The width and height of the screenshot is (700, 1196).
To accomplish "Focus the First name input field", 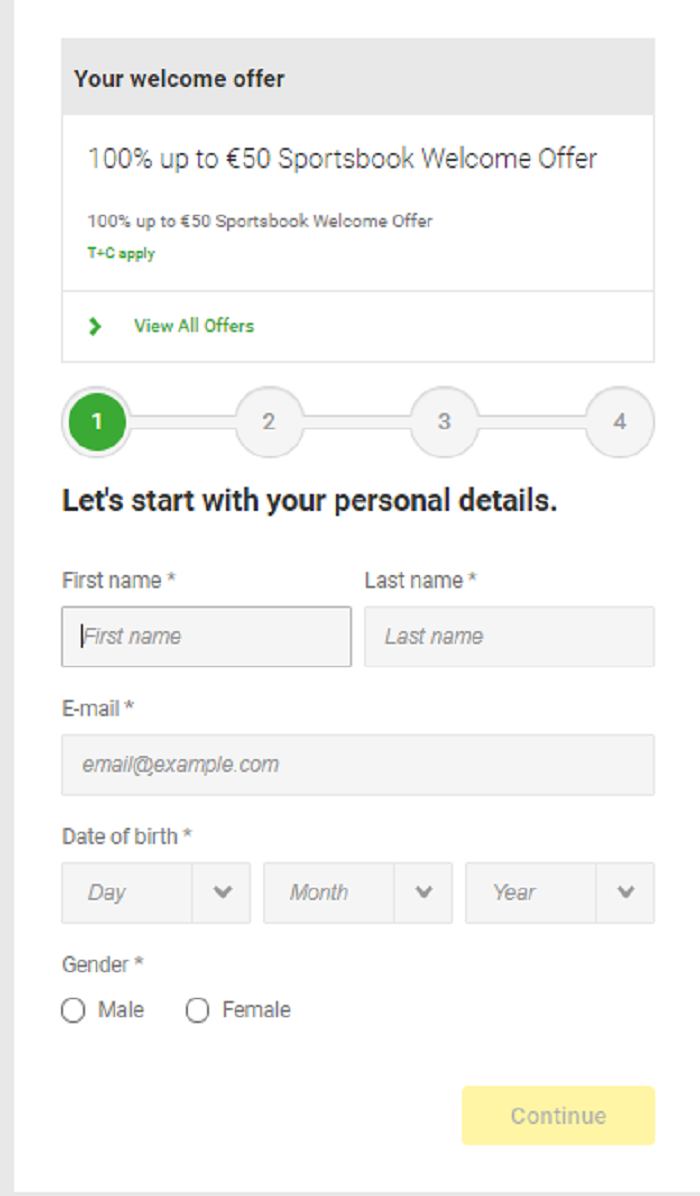I will [206, 636].
